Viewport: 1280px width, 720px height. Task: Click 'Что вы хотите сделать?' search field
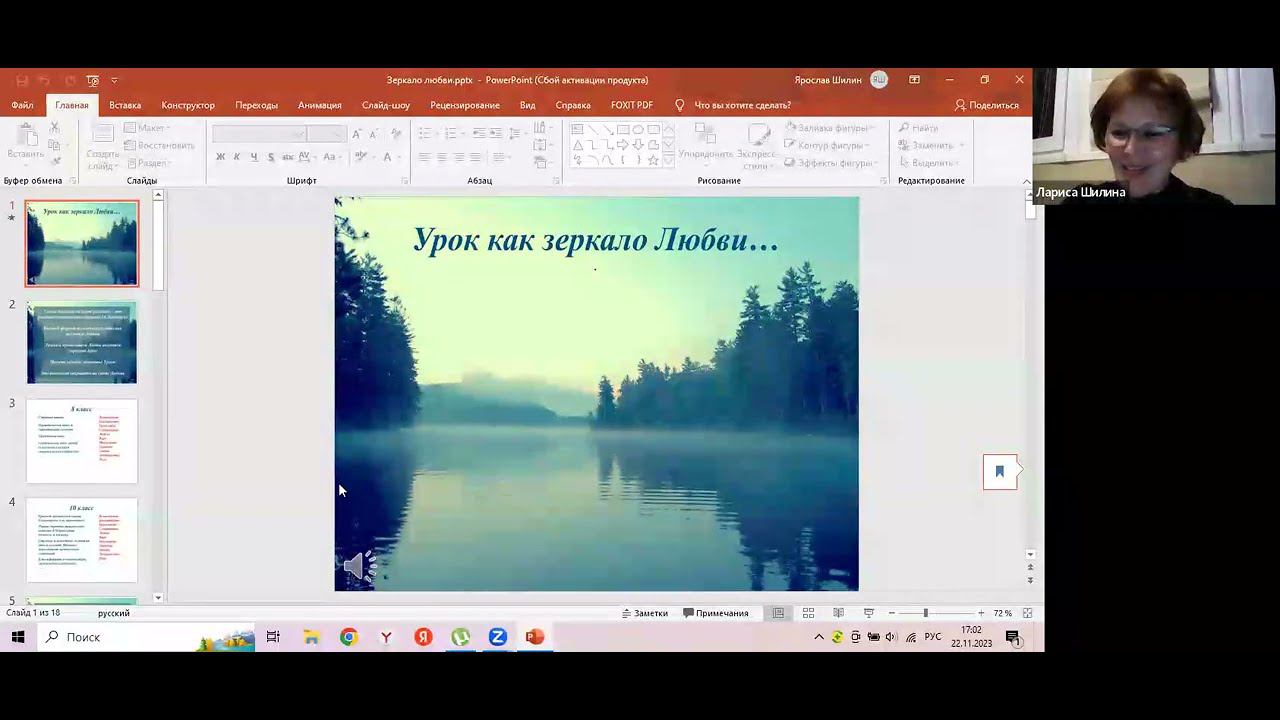[742, 105]
